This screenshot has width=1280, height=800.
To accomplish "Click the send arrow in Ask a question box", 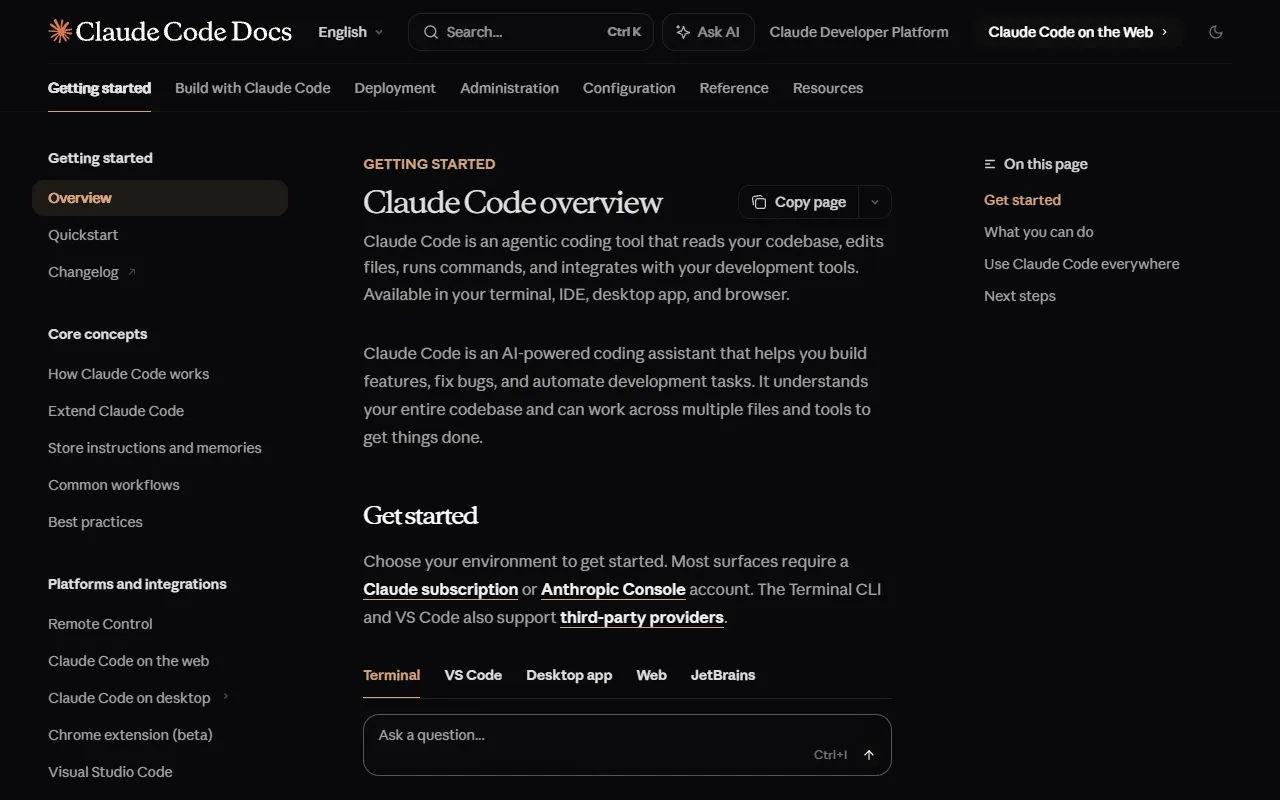I will (x=868, y=755).
